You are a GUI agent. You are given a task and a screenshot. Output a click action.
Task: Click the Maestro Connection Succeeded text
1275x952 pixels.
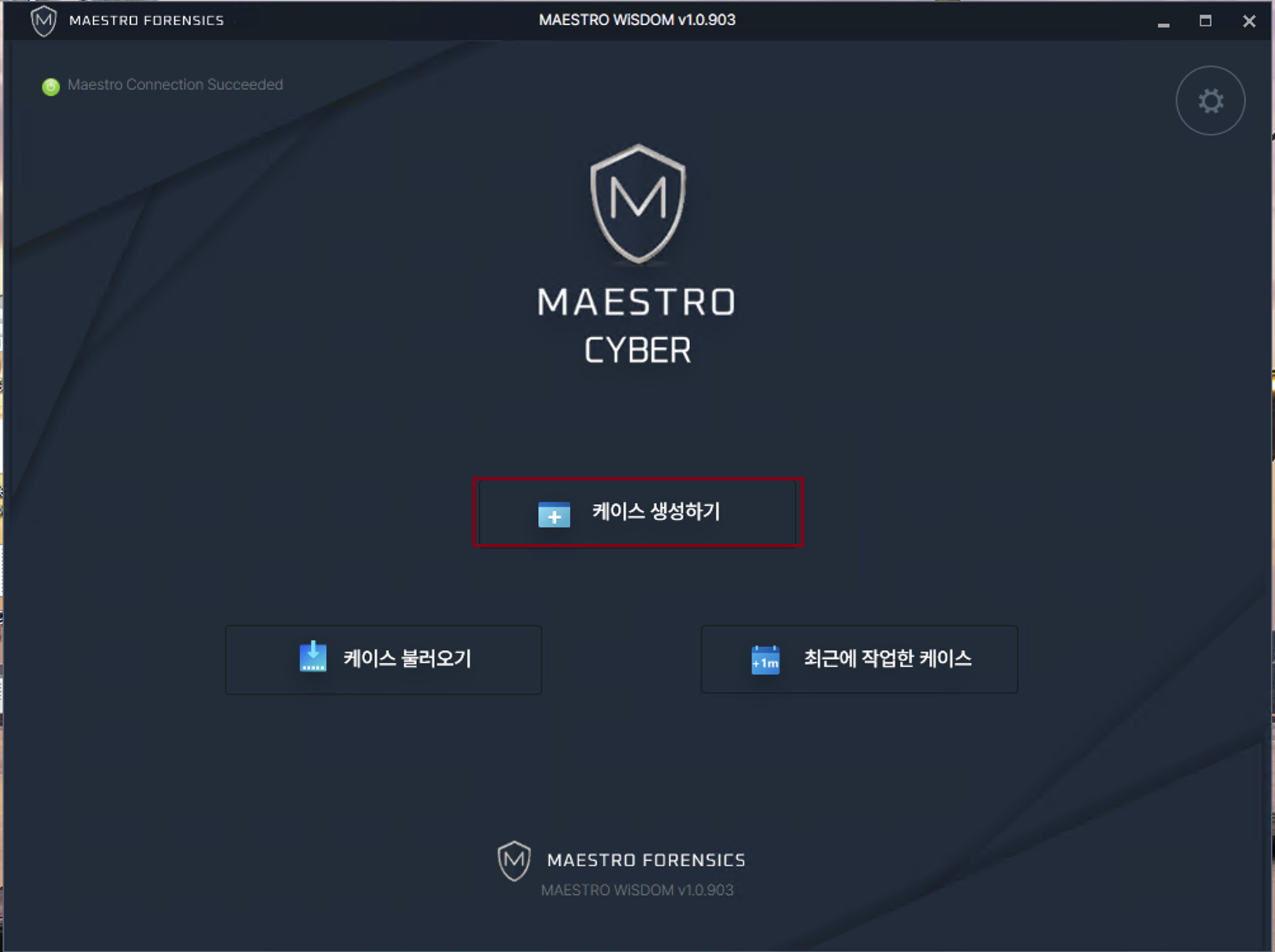click(x=175, y=84)
